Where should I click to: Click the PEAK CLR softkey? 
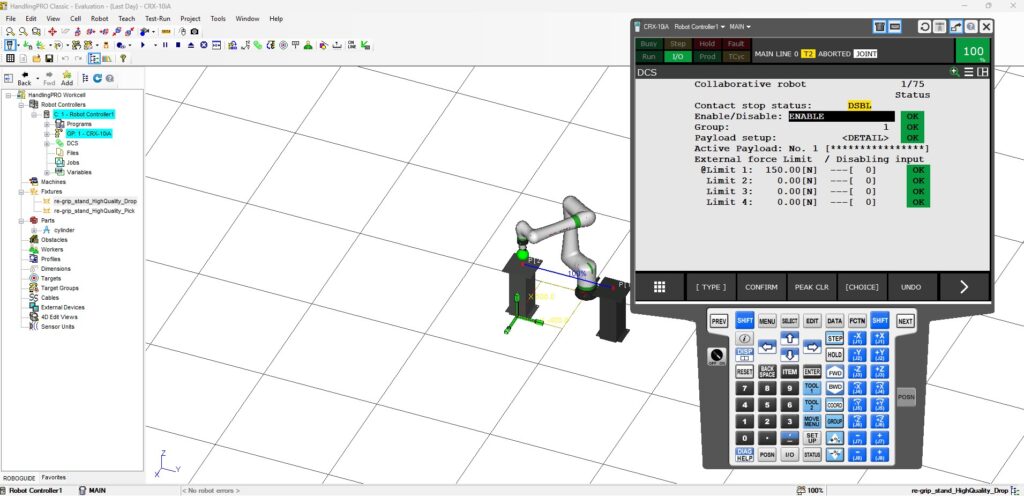(x=812, y=287)
